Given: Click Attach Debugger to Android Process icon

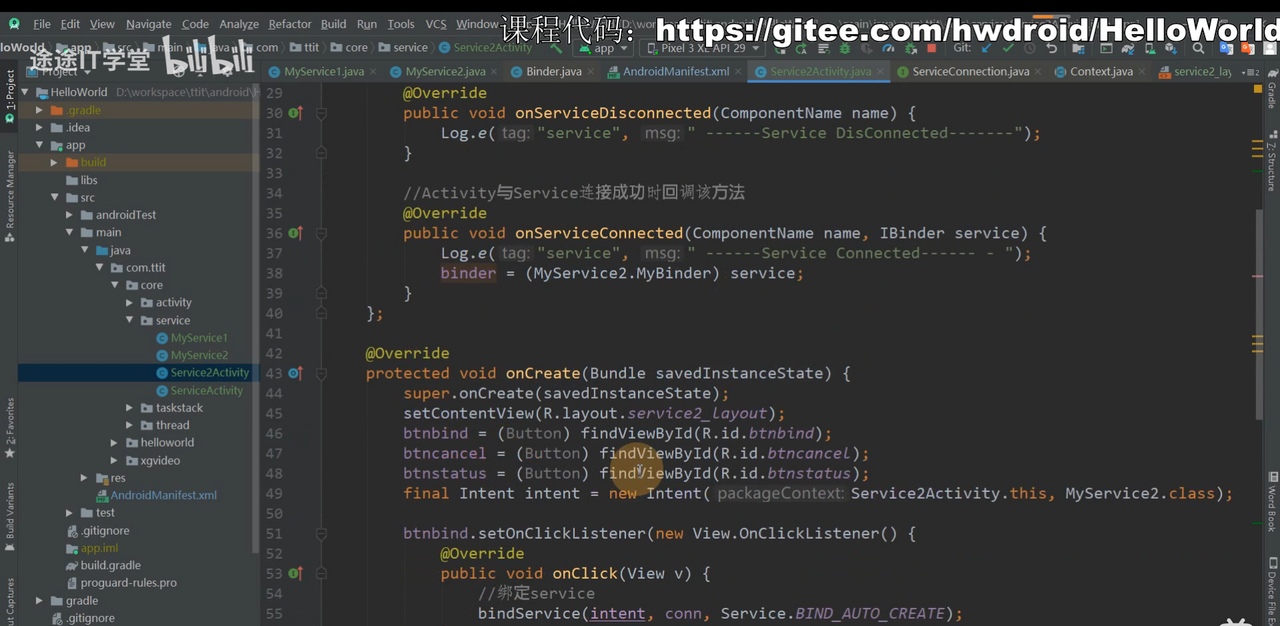Looking at the screenshot, I should point(910,48).
